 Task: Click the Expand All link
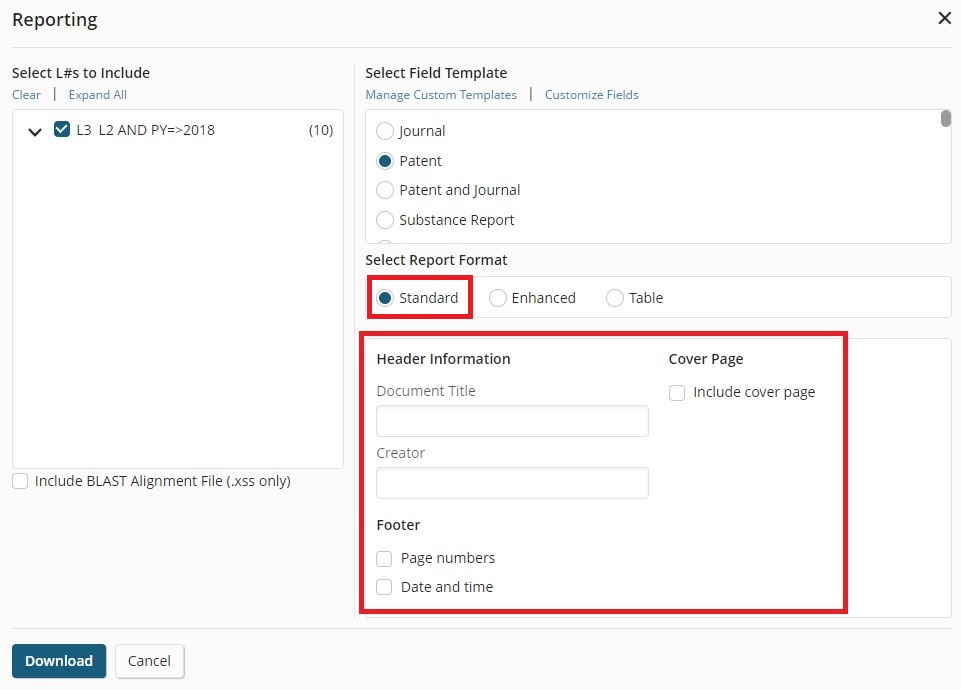pos(97,95)
